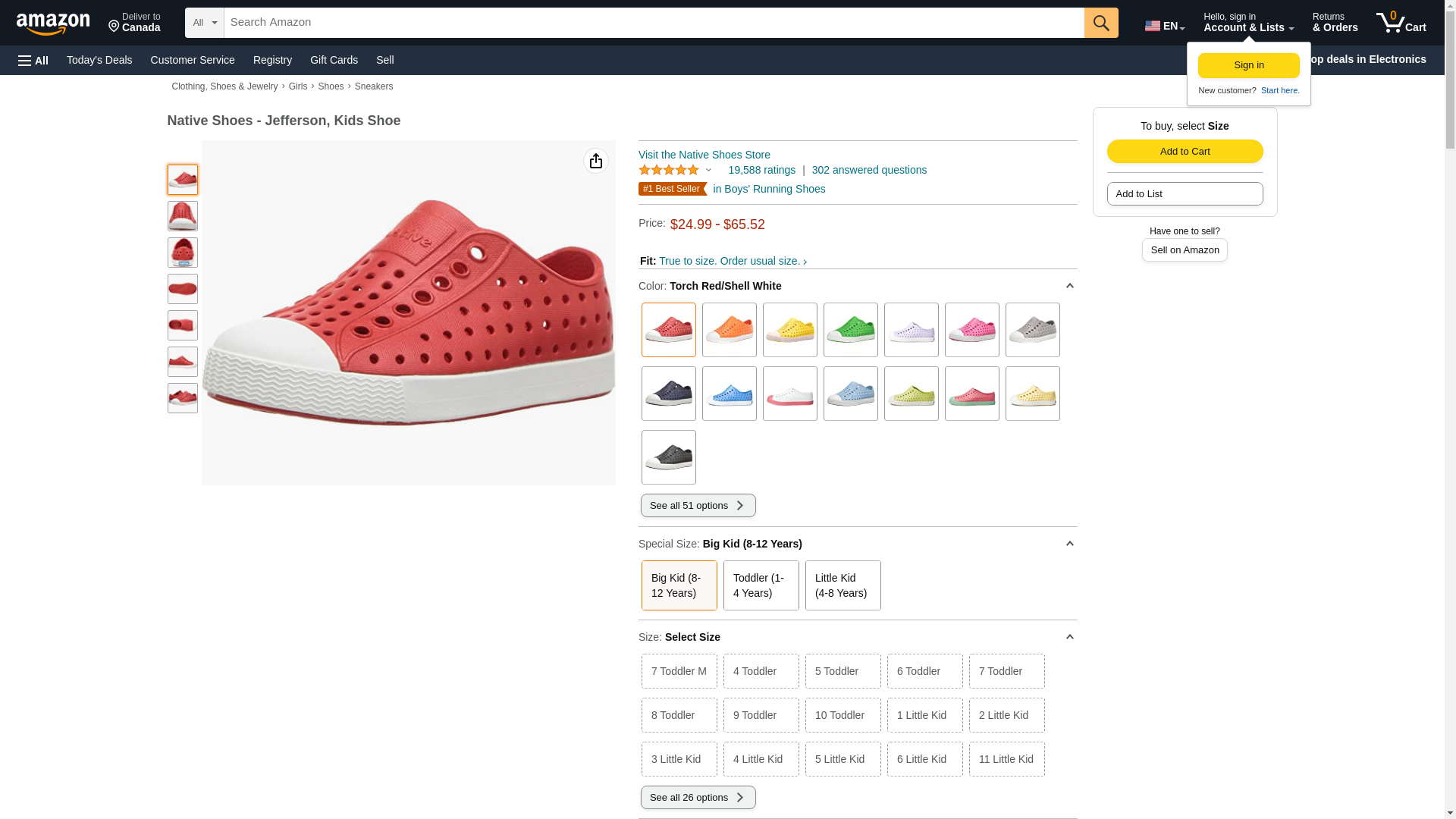Image resolution: width=1456 pixels, height=819 pixels.
Task: Open the shopping cart icon
Action: click(x=1401, y=23)
